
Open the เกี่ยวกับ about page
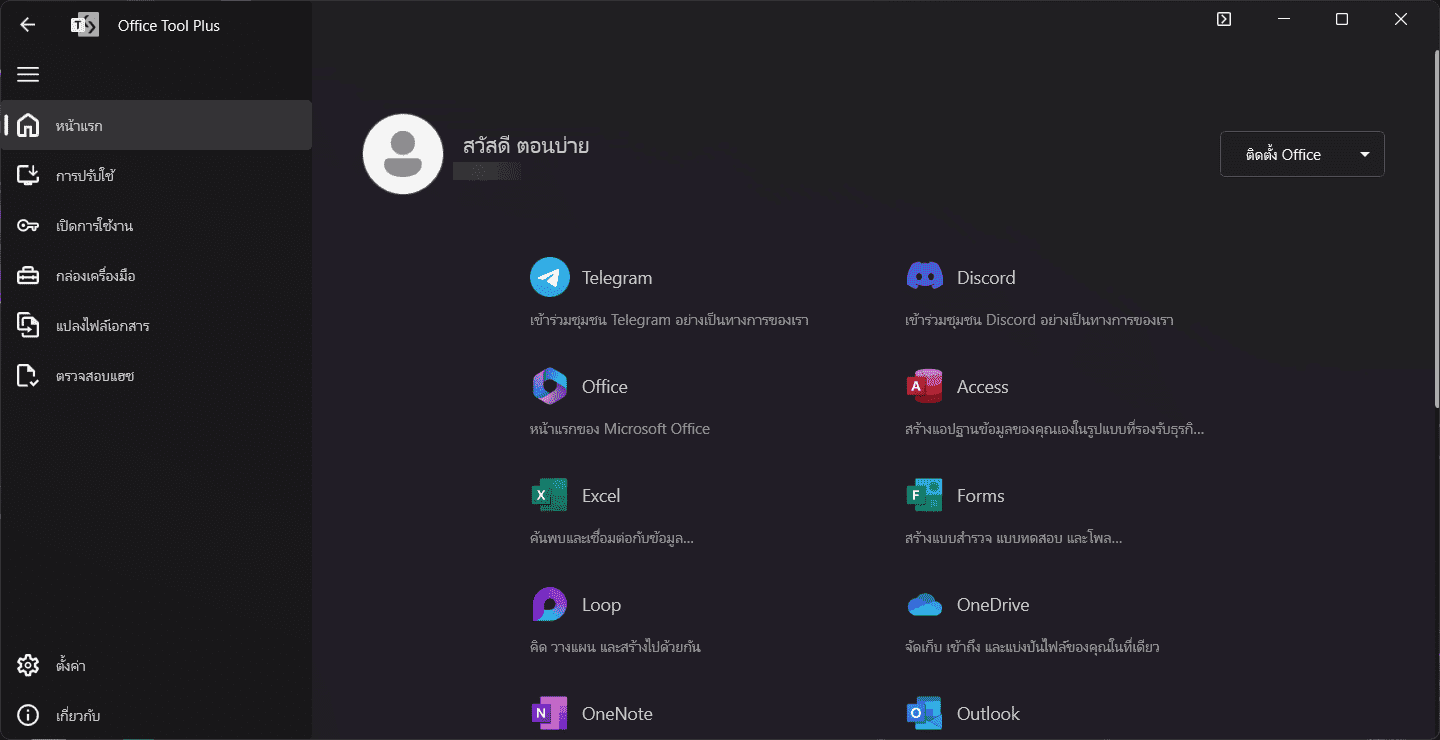(x=156, y=716)
